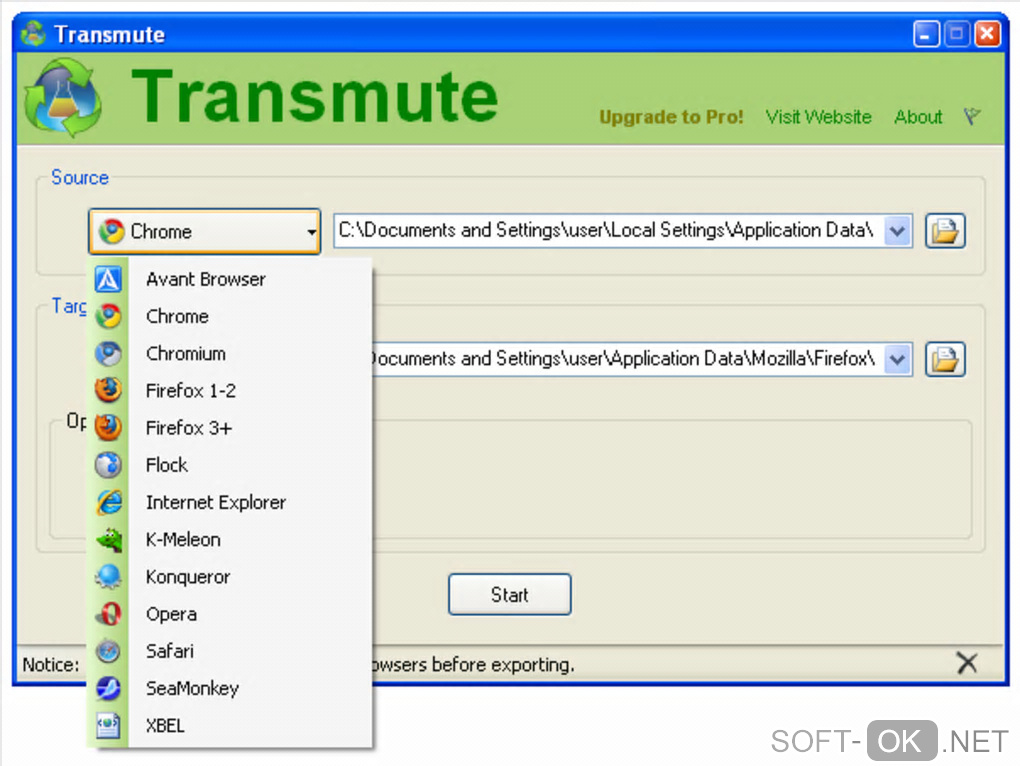The height and width of the screenshot is (766, 1020).
Task: Select the Chrome entry in the list
Action: click(230, 317)
